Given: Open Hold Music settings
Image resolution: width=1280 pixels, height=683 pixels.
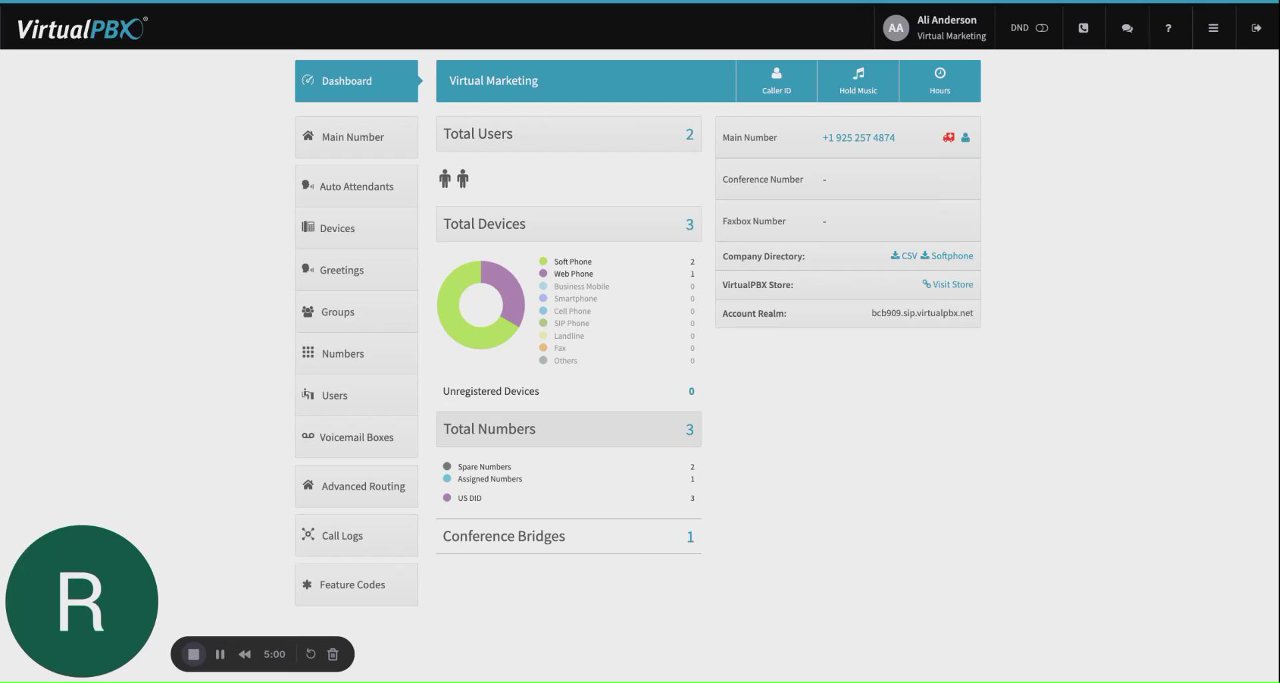Looking at the screenshot, I should coord(858,81).
